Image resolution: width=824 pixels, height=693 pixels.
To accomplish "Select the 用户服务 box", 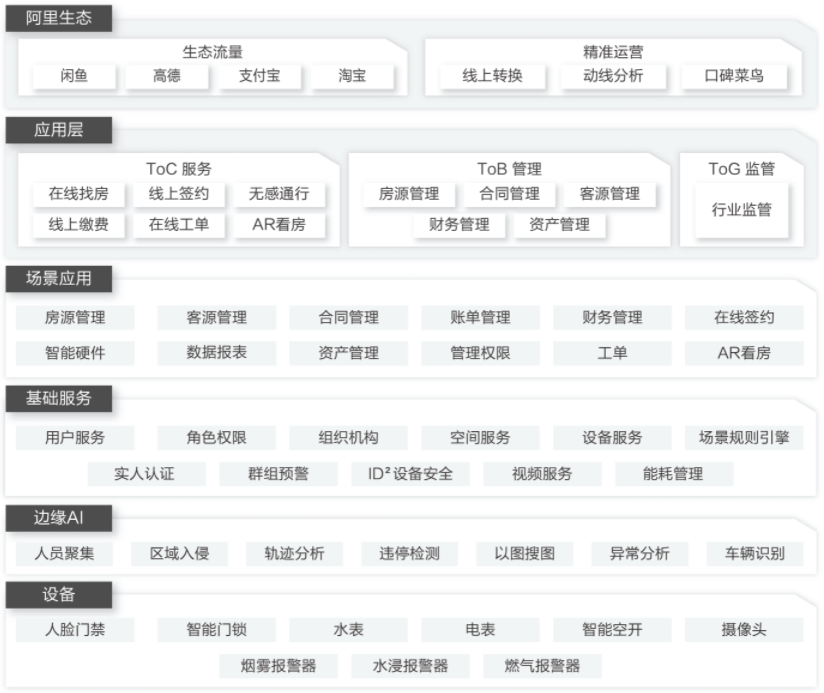I will click(75, 438).
